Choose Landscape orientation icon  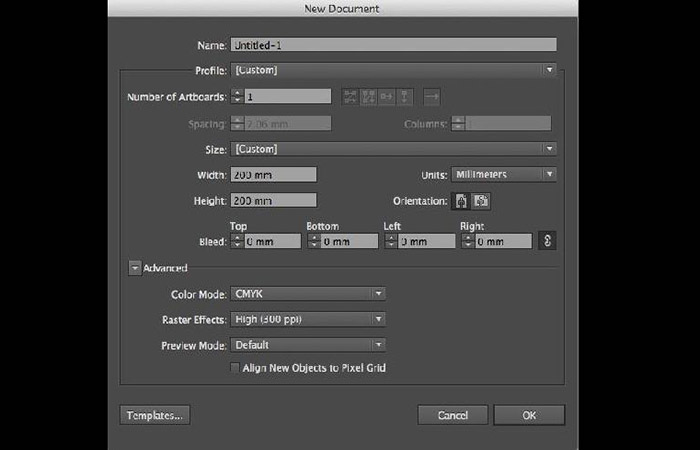click(x=481, y=200)
